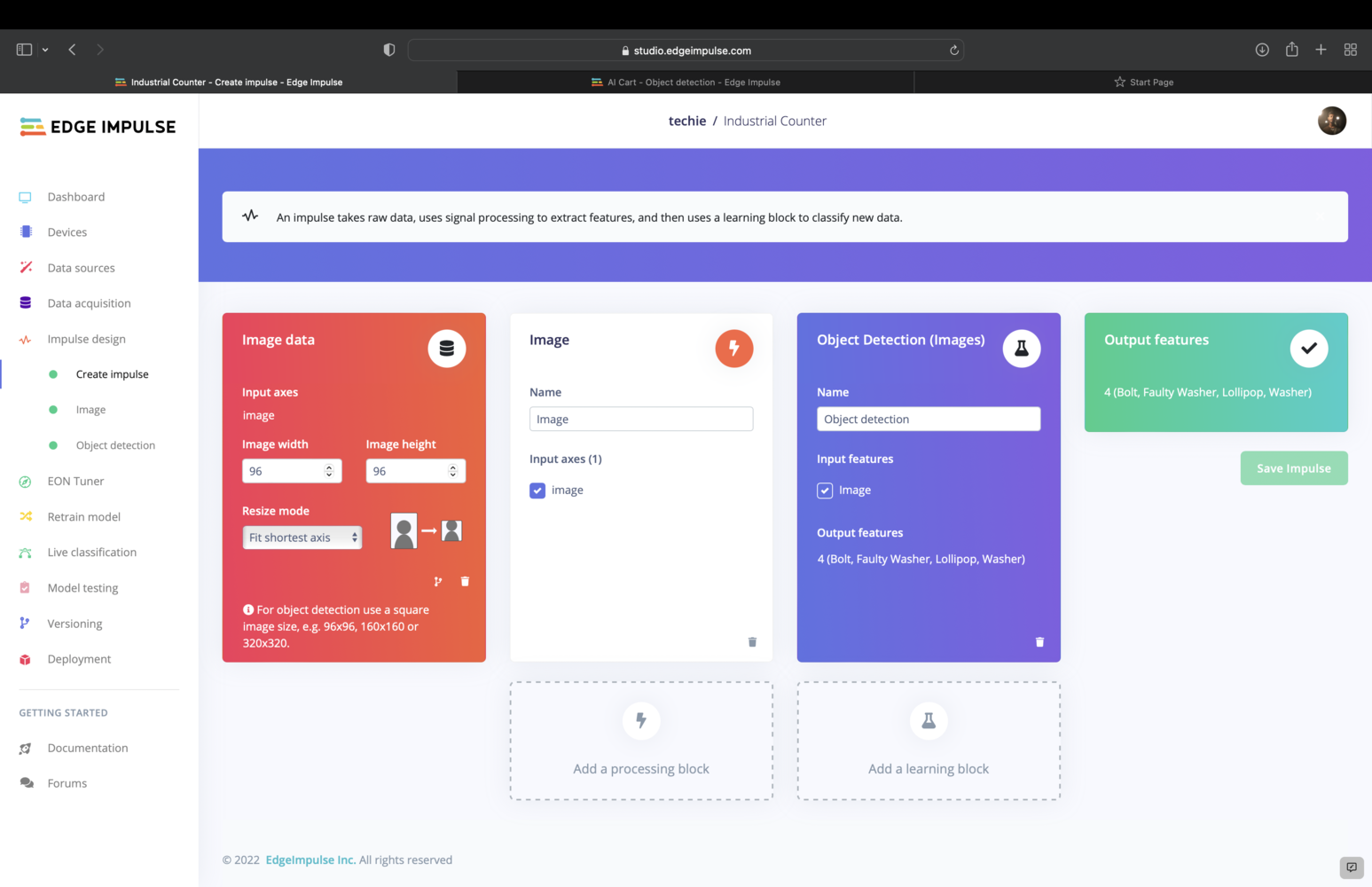Open Forums link
This screenshot has height=887, width=1372.
coord(67,783)
